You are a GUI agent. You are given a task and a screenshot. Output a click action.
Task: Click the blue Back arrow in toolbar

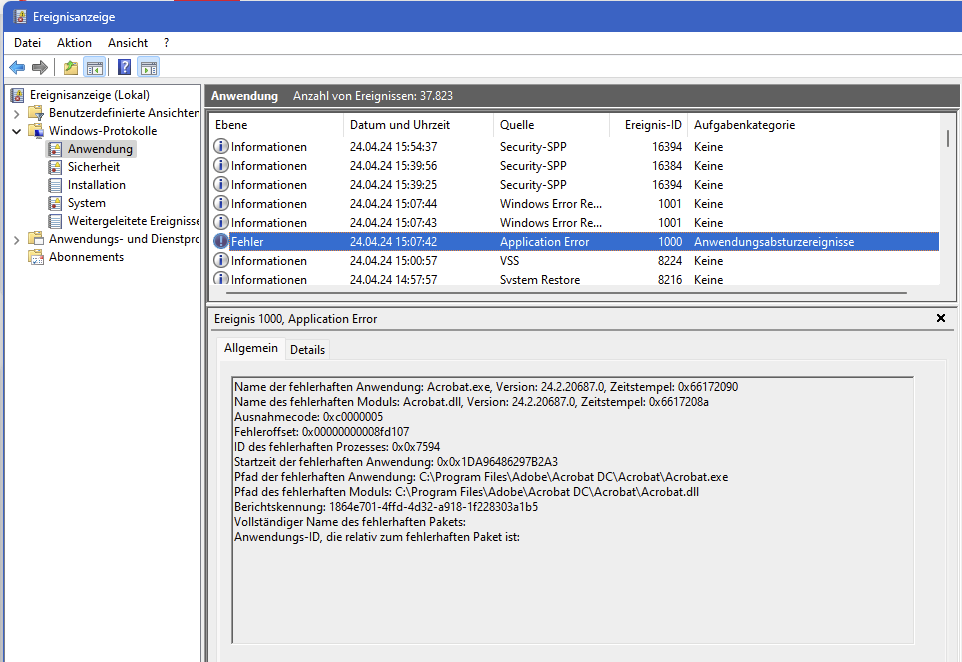pyautogui.click(x=17, y=68)
